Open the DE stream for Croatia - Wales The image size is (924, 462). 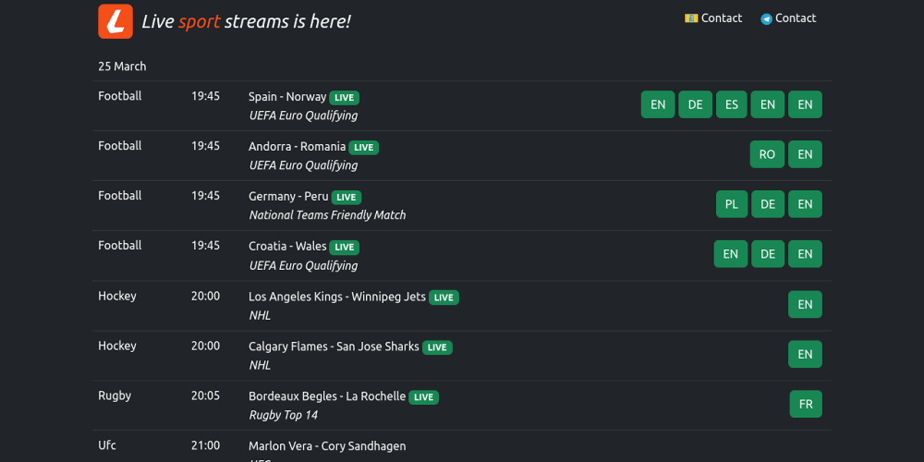pos(768,254)
